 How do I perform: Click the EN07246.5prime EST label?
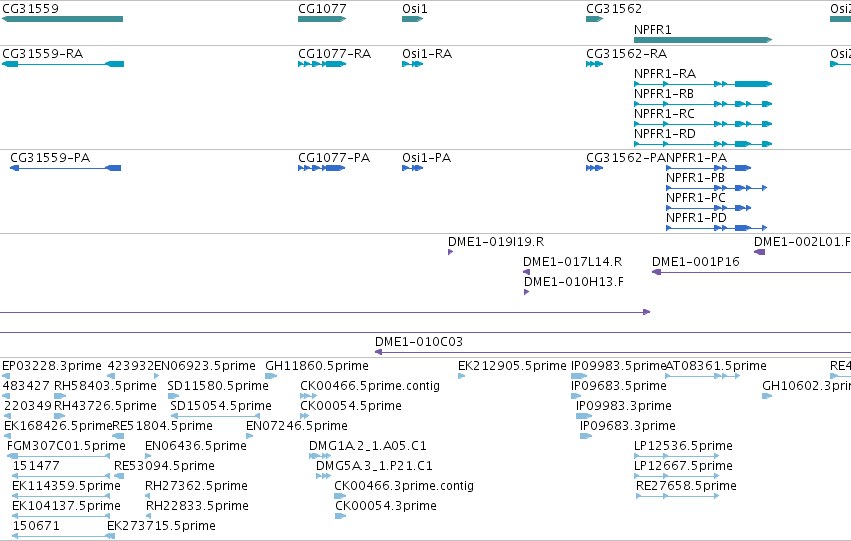coord(297,426)
